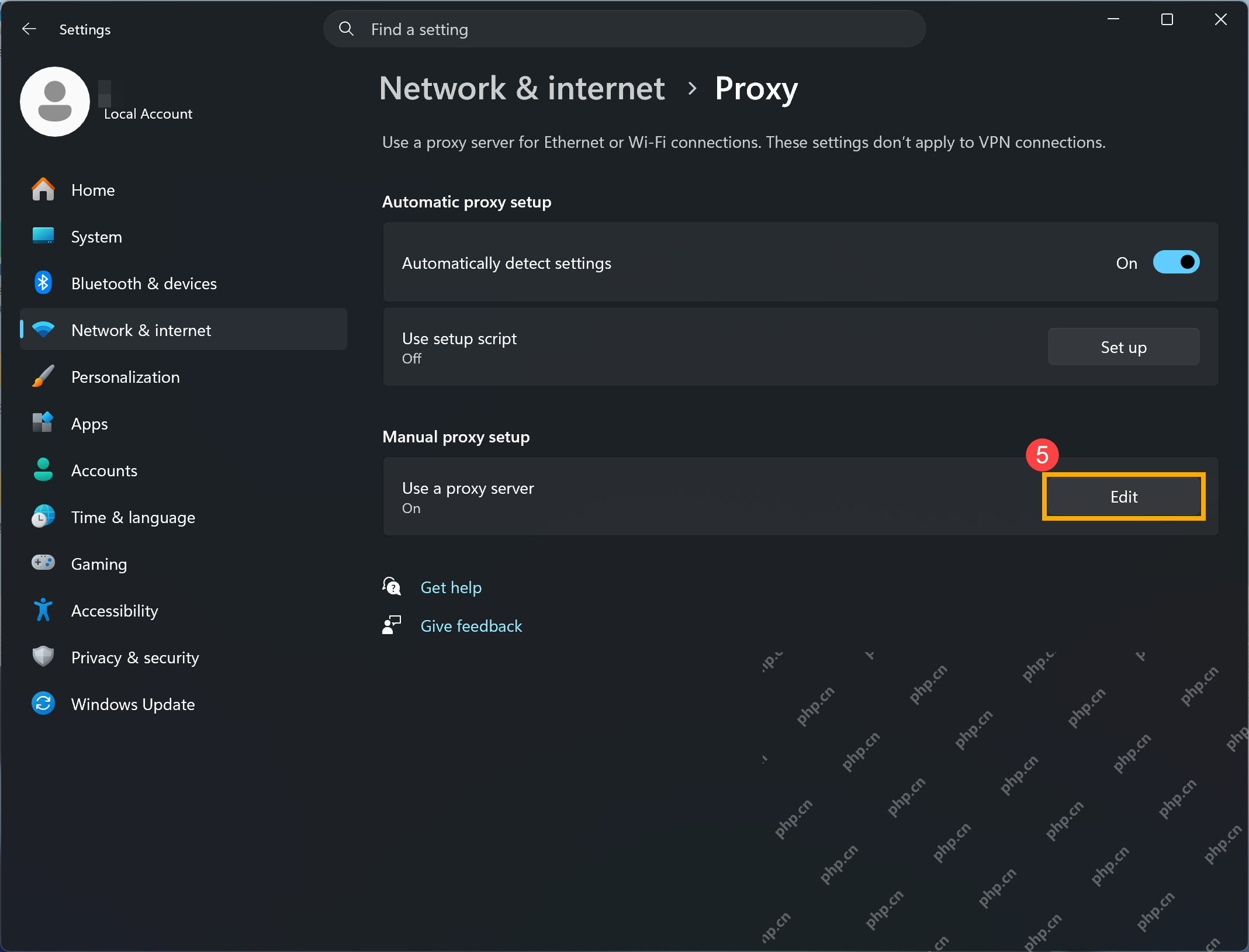Click Edit for Use a proxy server
This screenshot has width=1249, height=952.
point(1123,497)
